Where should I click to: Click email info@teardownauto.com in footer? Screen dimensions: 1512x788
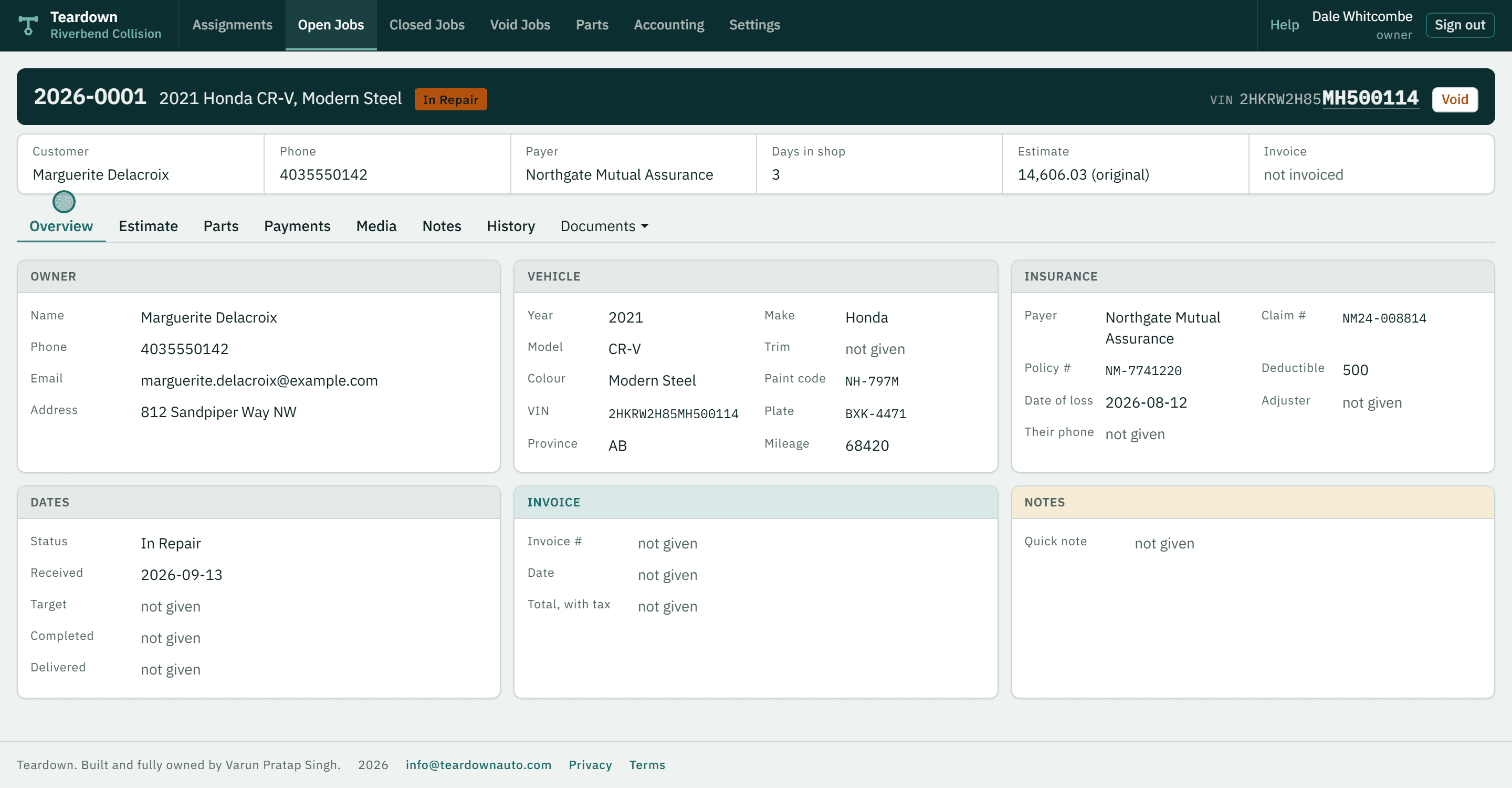click(x=478, y=764)
